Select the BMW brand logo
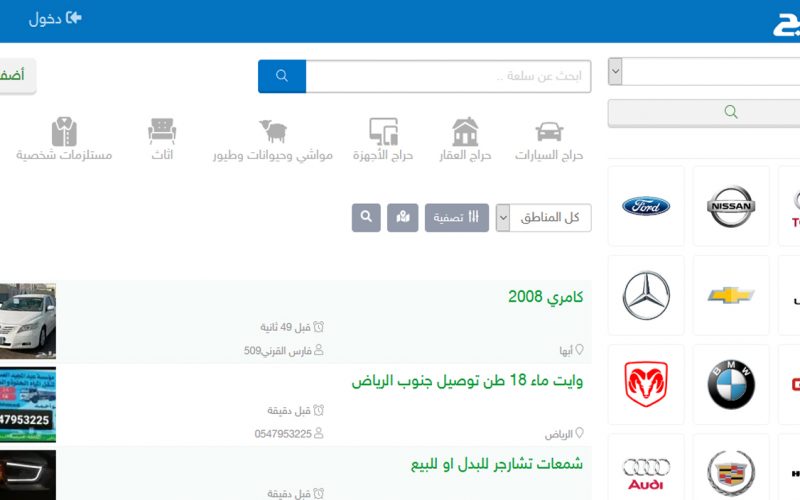Image resolution: width=800 pixels, height=500 pixels. [731, 384]
